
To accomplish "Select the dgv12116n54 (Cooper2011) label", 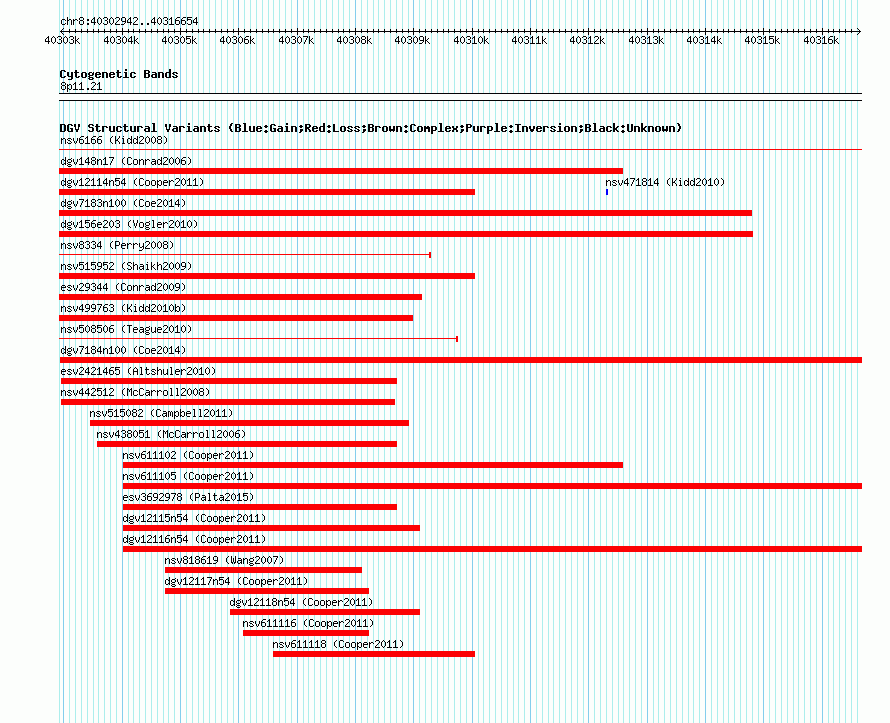I will click(x=194, y=539).
